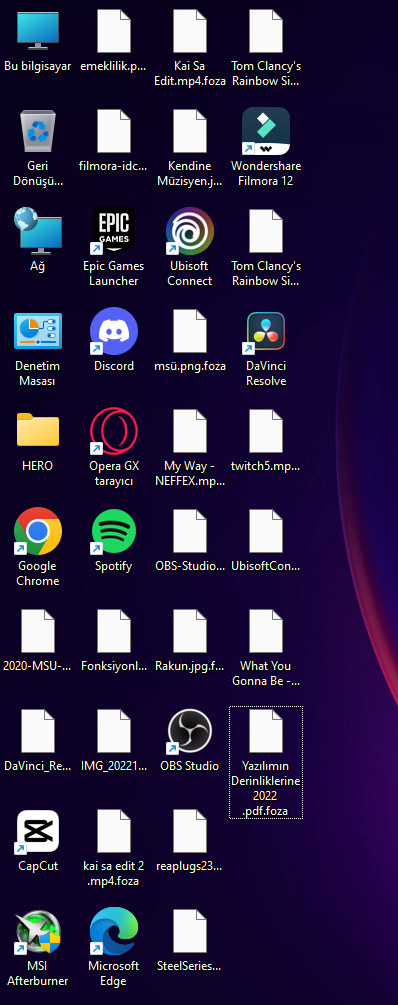Select the Geri Dönüşüm recycle bin
The image size is (398, 1005).
coord(38,147)
